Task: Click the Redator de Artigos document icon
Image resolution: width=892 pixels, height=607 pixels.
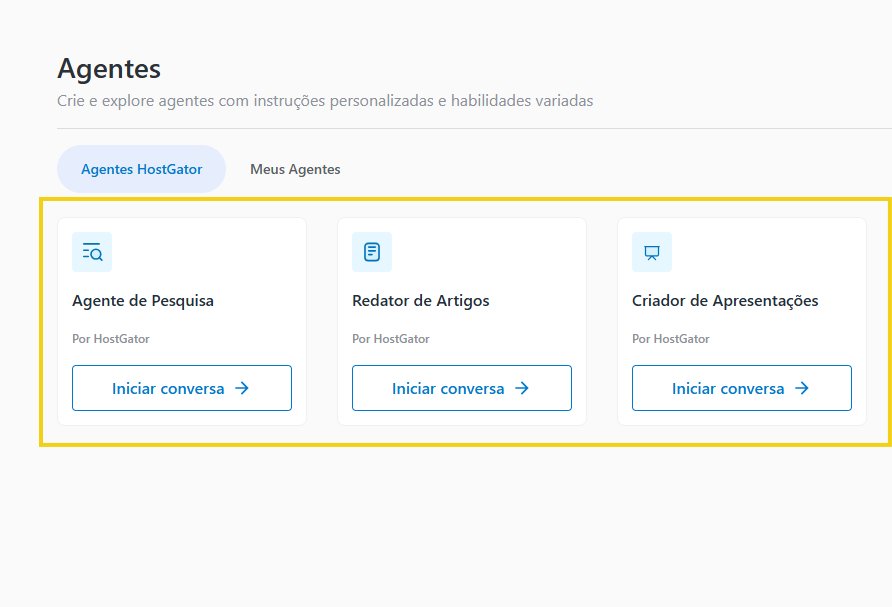Action: tap(372, 252)
